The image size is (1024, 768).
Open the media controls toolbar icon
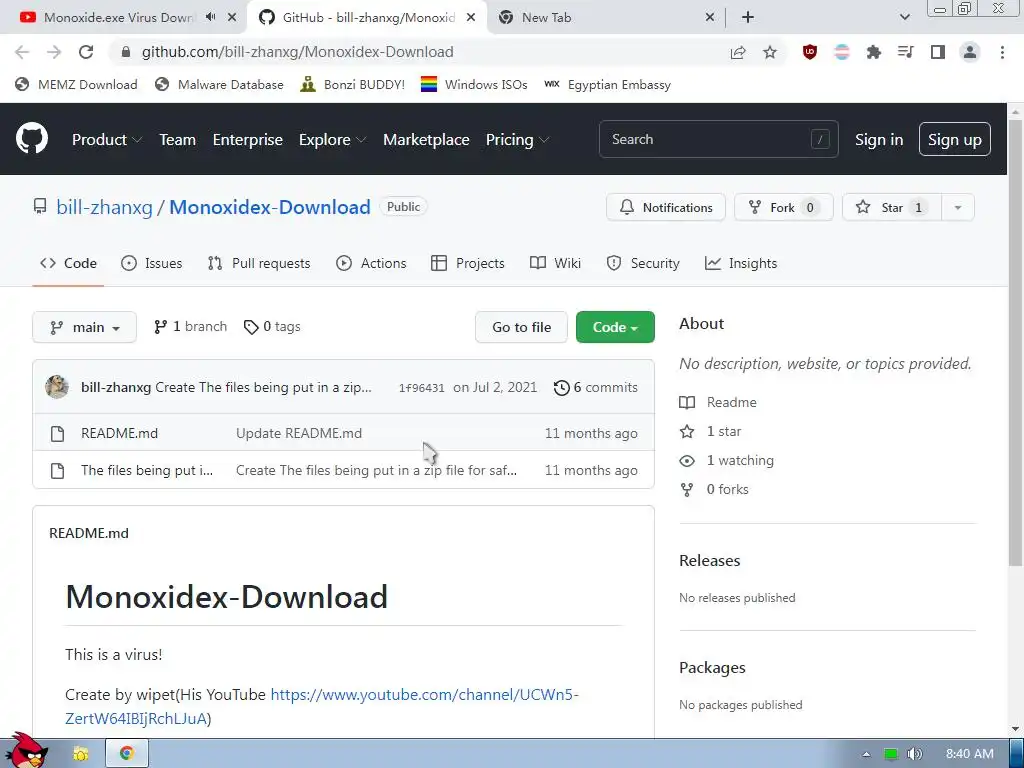(x=906, y=52)
